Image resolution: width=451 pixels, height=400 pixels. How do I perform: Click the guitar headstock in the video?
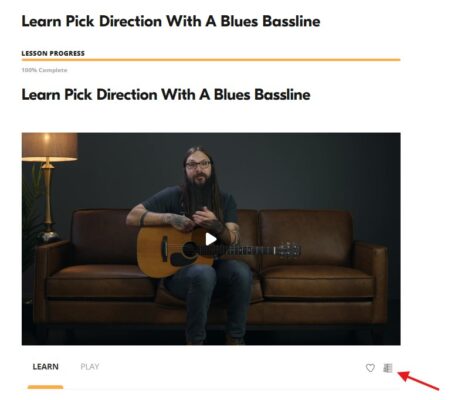(288, 250)
